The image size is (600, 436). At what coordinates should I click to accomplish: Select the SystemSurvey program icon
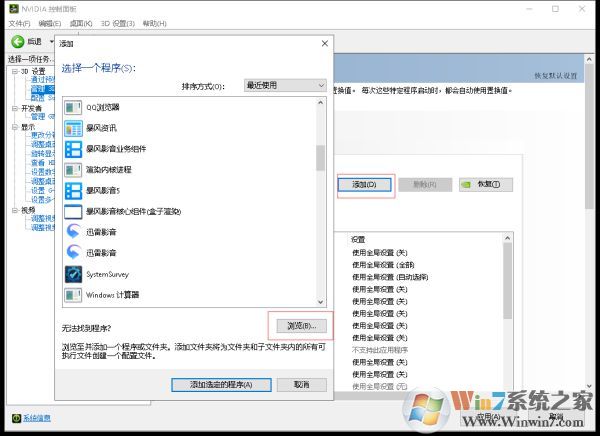pos(73,274)
